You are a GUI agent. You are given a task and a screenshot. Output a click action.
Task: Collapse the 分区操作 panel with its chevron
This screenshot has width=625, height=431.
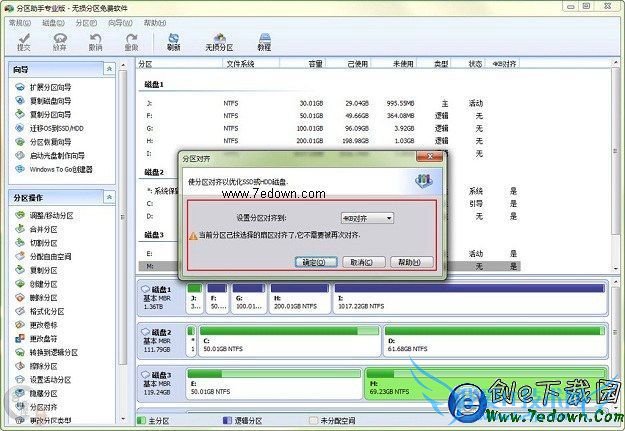click(109, 198)
